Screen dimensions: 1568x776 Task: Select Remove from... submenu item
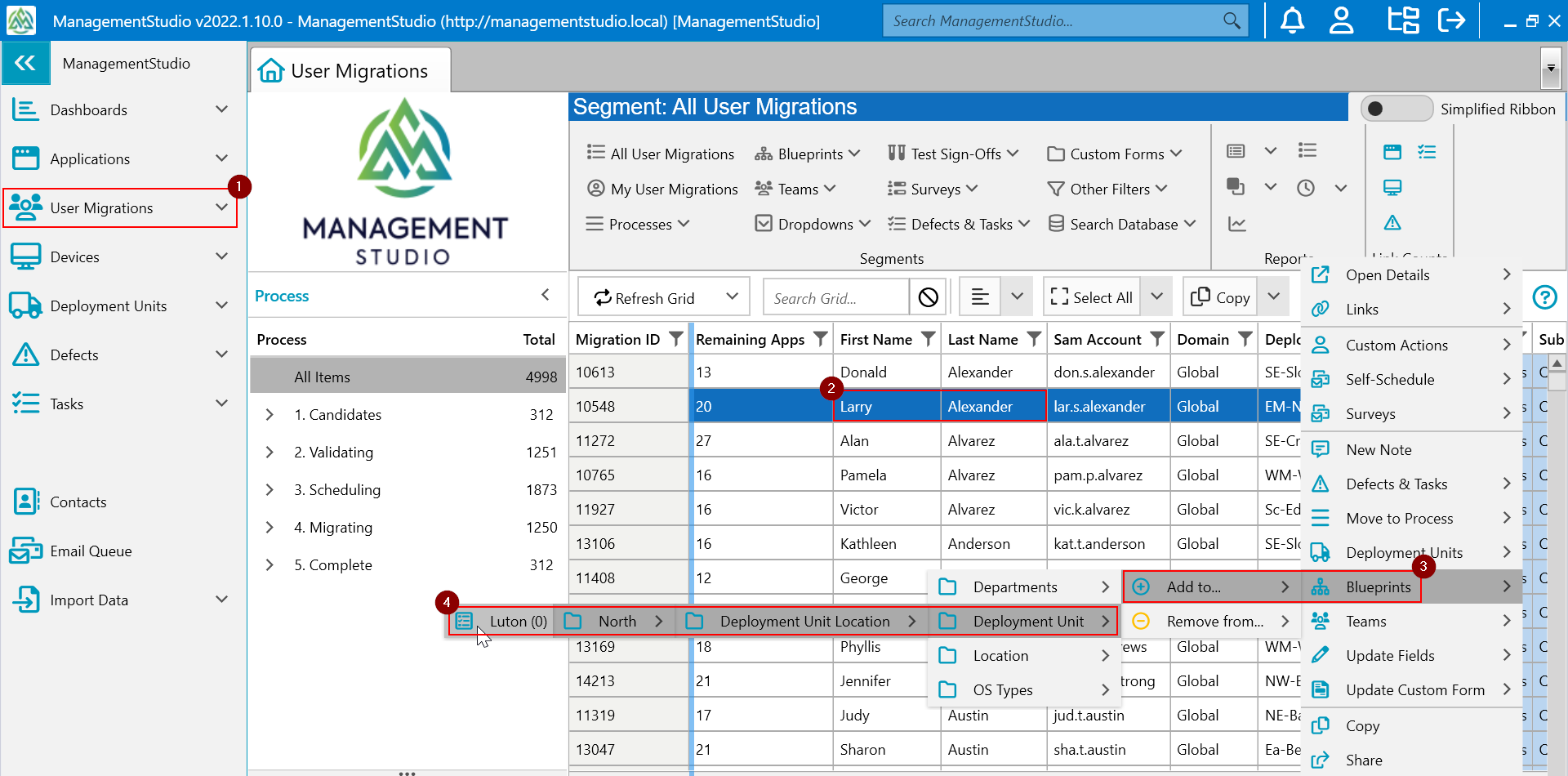[x=1213, y=622]
